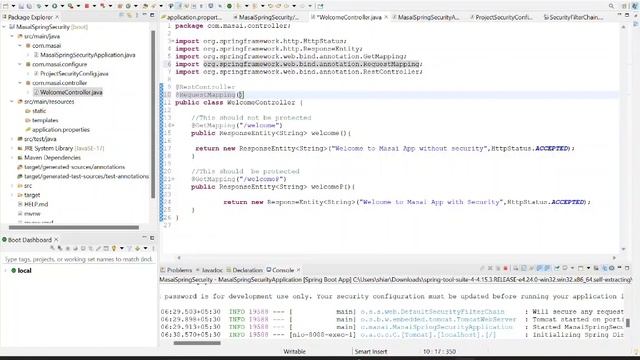Screen dimensions: 640x360
Task: Minimize the Package Explorer view
Action: pos(144,15)
